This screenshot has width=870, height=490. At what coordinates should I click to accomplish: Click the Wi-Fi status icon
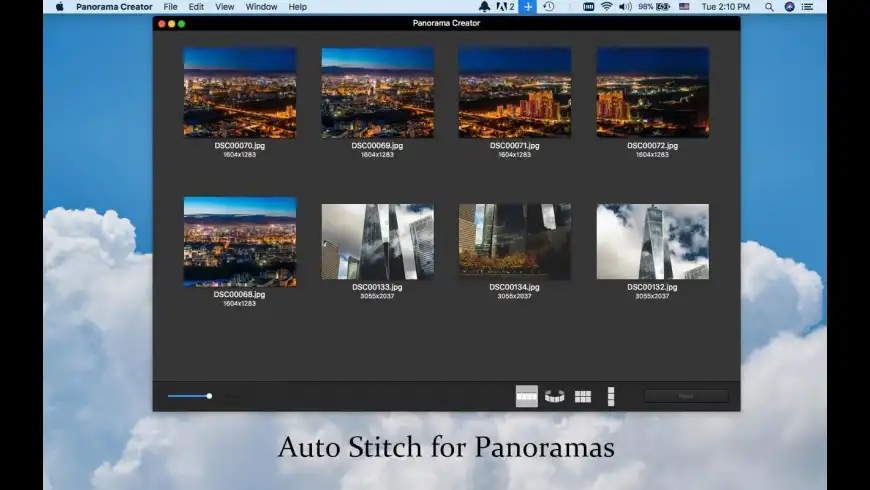tap(606, 7)
